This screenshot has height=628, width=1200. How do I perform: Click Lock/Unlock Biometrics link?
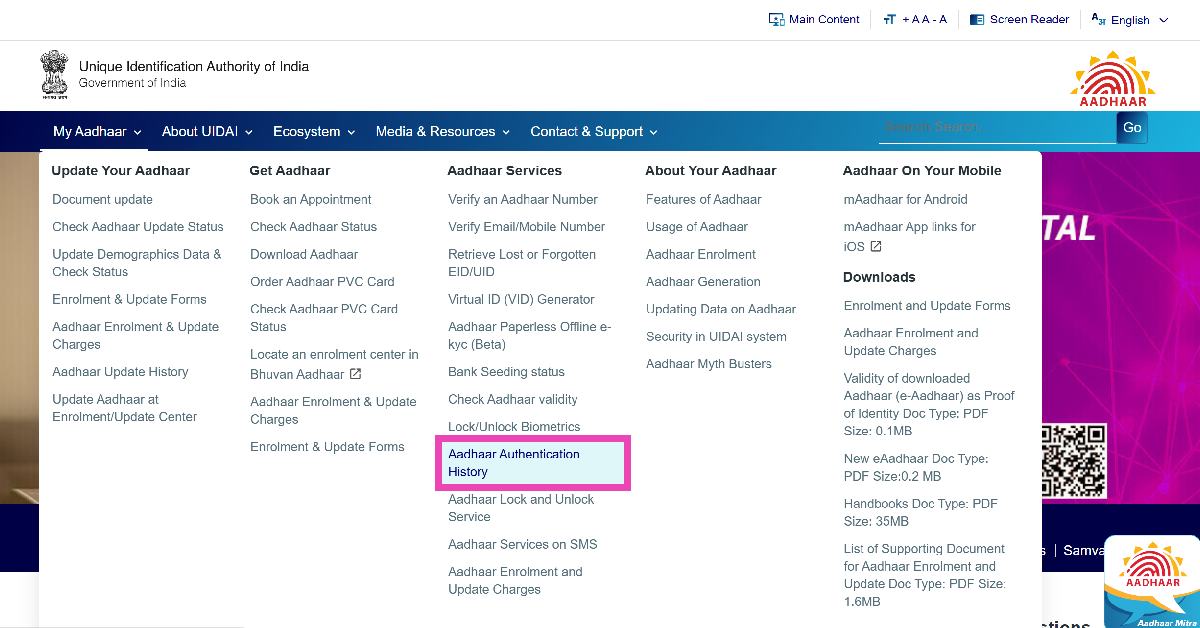click(x=514, y=427)
